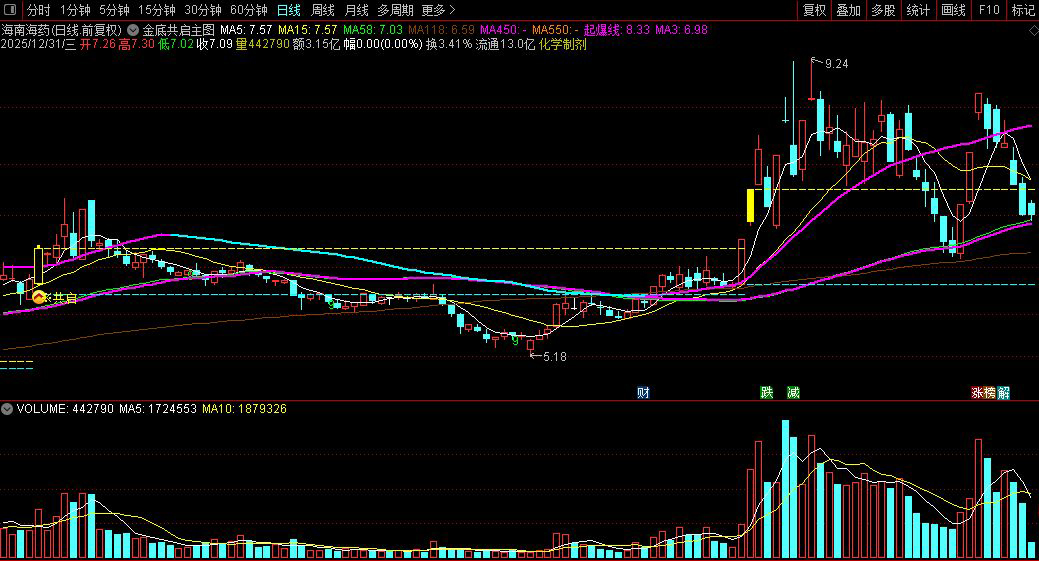Open the 统计 statistics tool
The width and height of the screenshot is (1039, 561).
coord(918,10)
